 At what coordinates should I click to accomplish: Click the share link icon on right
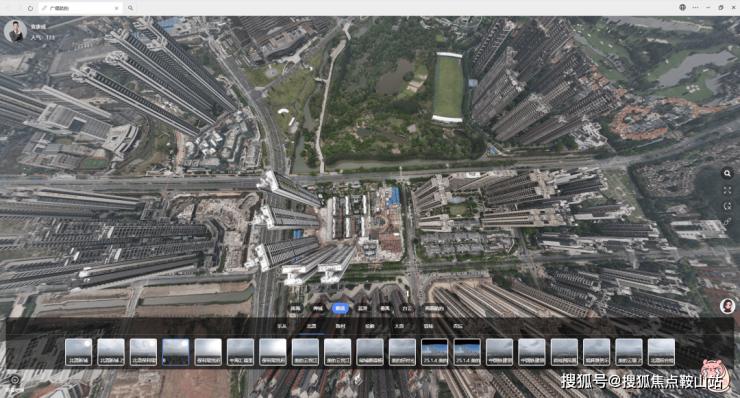tap(727, 222)
